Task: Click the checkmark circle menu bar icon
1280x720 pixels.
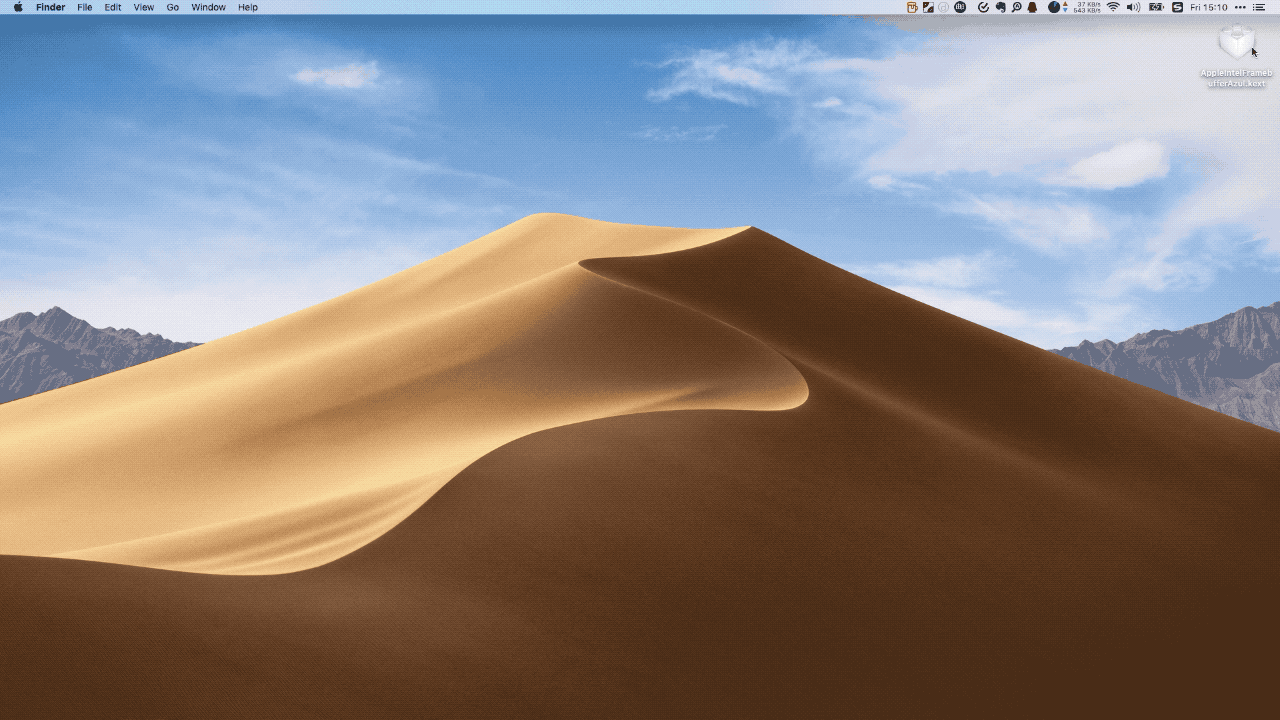Action: point(983,7)
